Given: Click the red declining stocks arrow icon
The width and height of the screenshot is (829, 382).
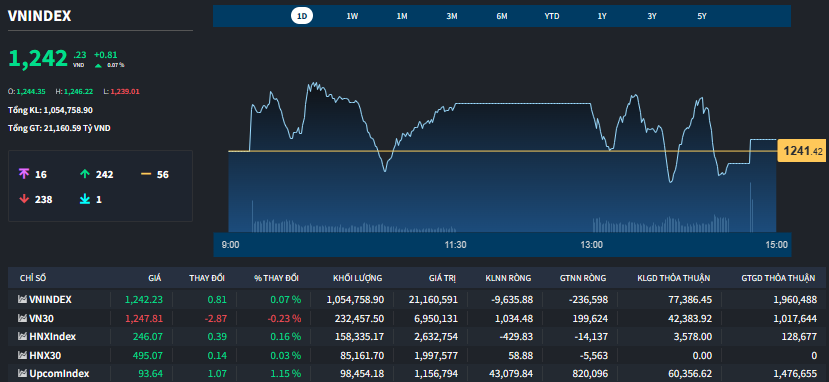Looking at the screenshot, I should pyautogui.click(x=23, y=199).
